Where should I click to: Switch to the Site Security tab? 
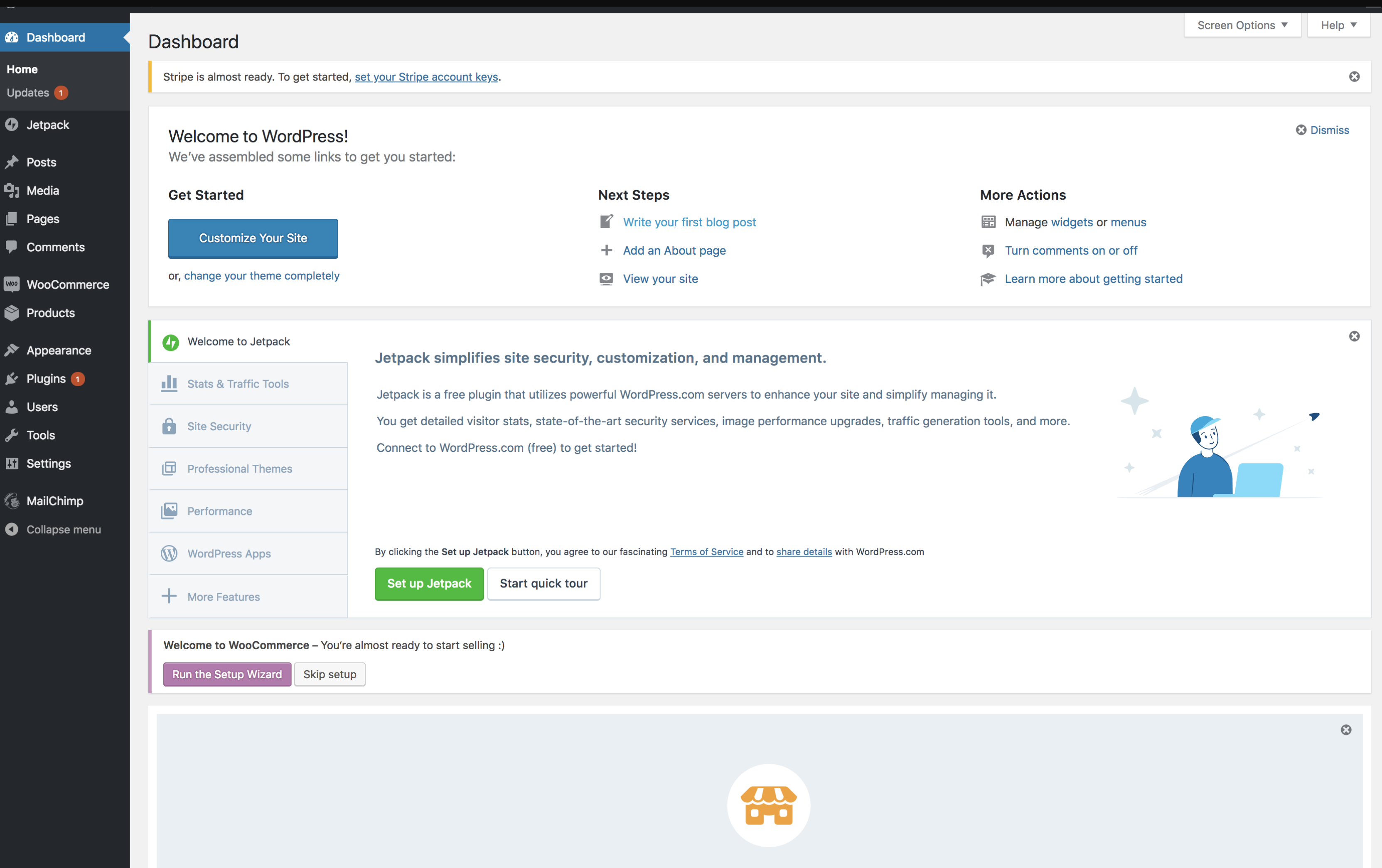(x=219, y=426)
